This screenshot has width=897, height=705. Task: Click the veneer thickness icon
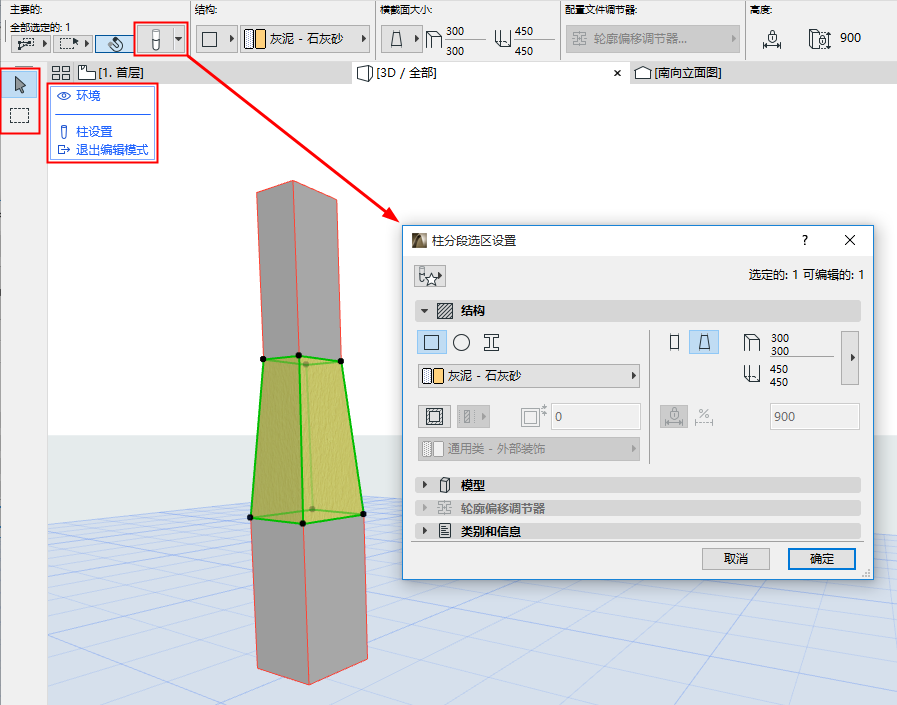click(533, 416)
